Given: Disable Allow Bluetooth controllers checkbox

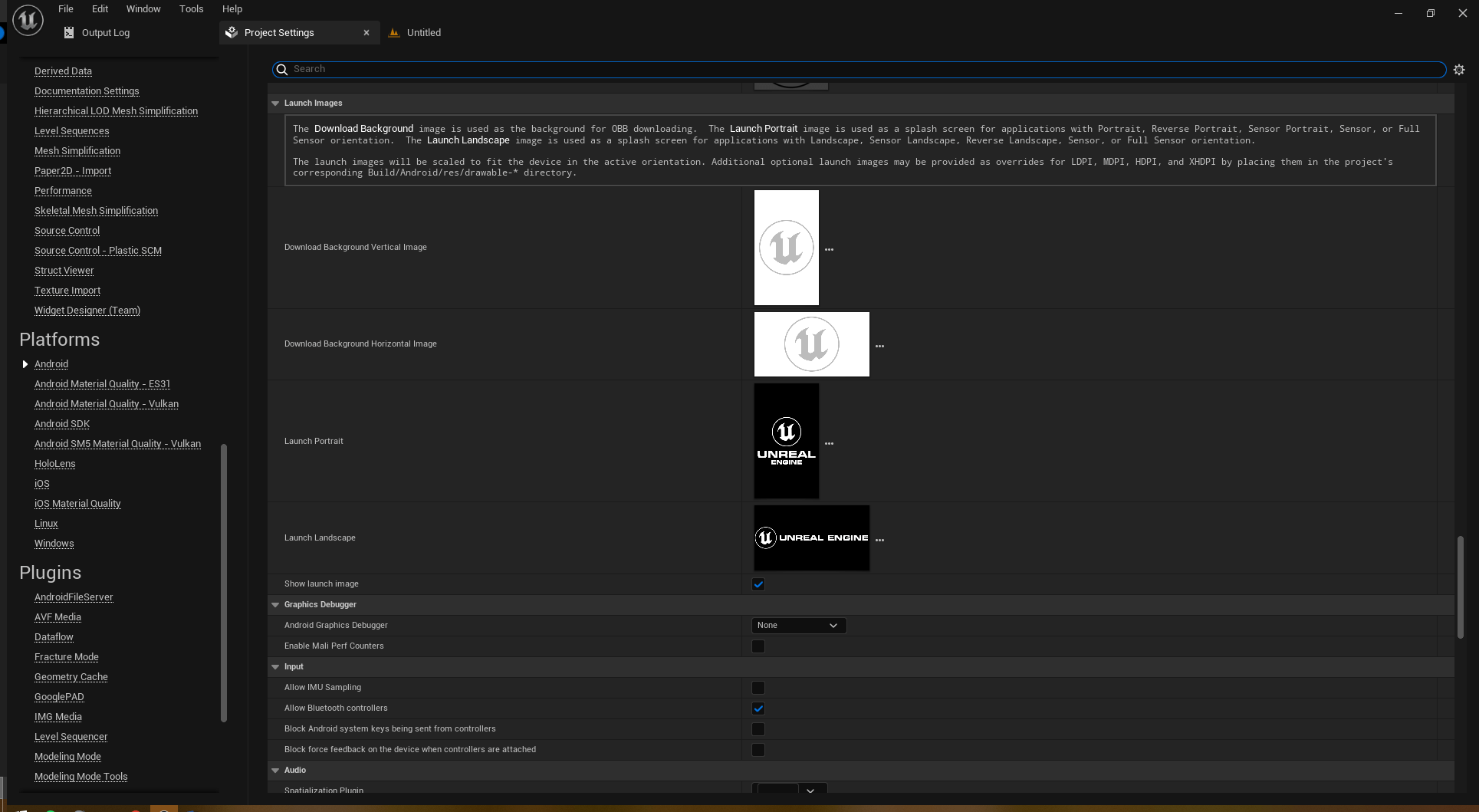Looking at the screenshot, I should [758, 708].
